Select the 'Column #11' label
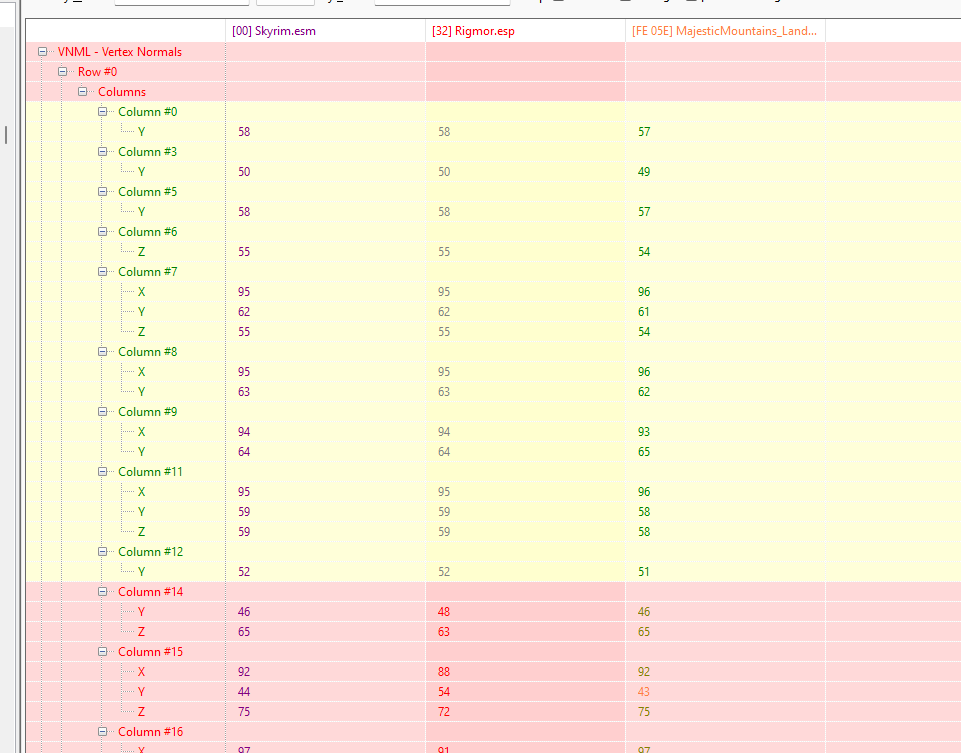961x753 pixels. [150, 472]
